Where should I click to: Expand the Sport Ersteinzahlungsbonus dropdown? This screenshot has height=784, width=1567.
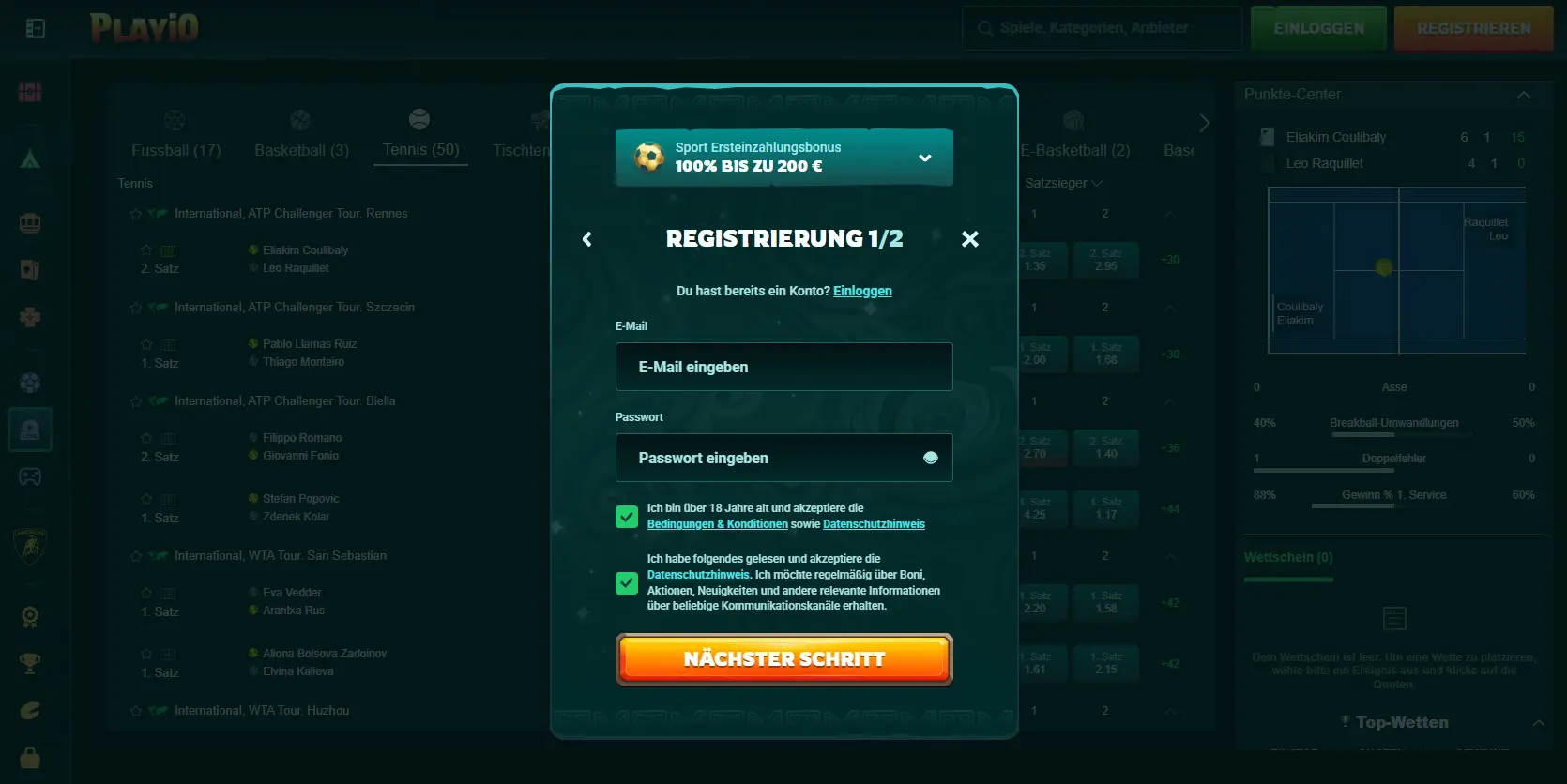tap(924, 158)
